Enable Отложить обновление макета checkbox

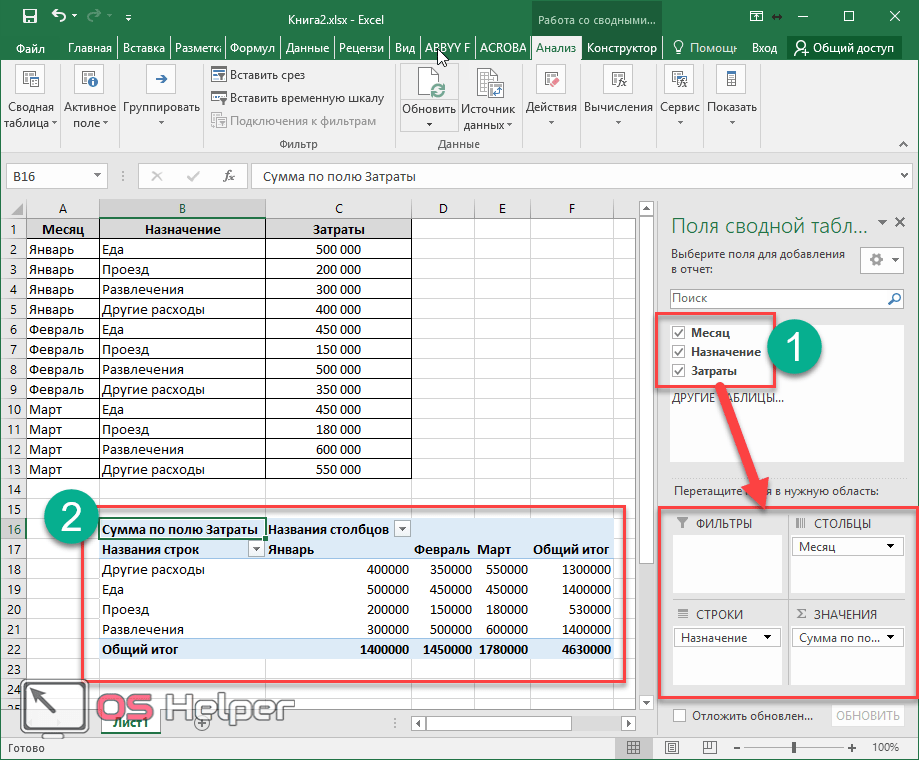[x=680, y=716]
